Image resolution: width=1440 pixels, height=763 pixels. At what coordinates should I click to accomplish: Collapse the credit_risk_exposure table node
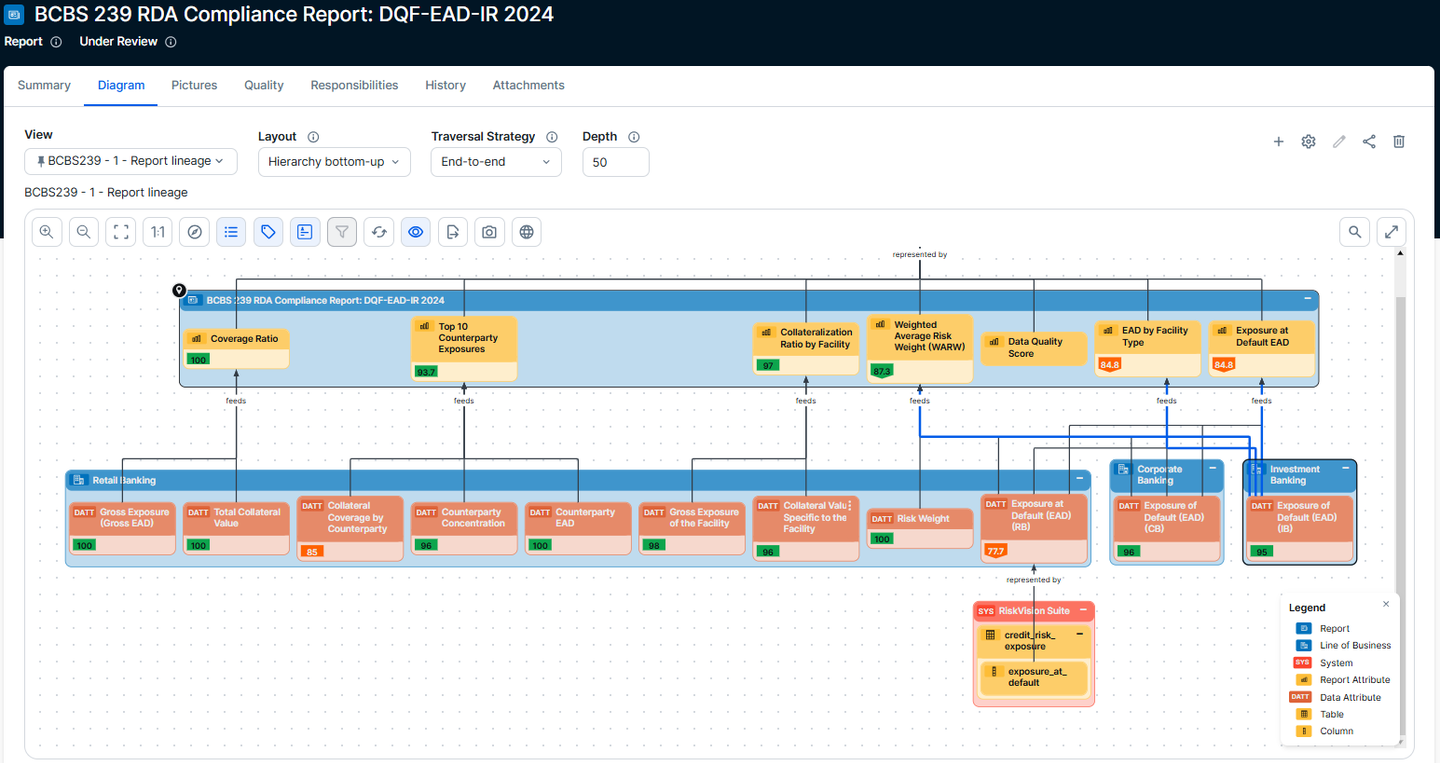point(1080,635)
